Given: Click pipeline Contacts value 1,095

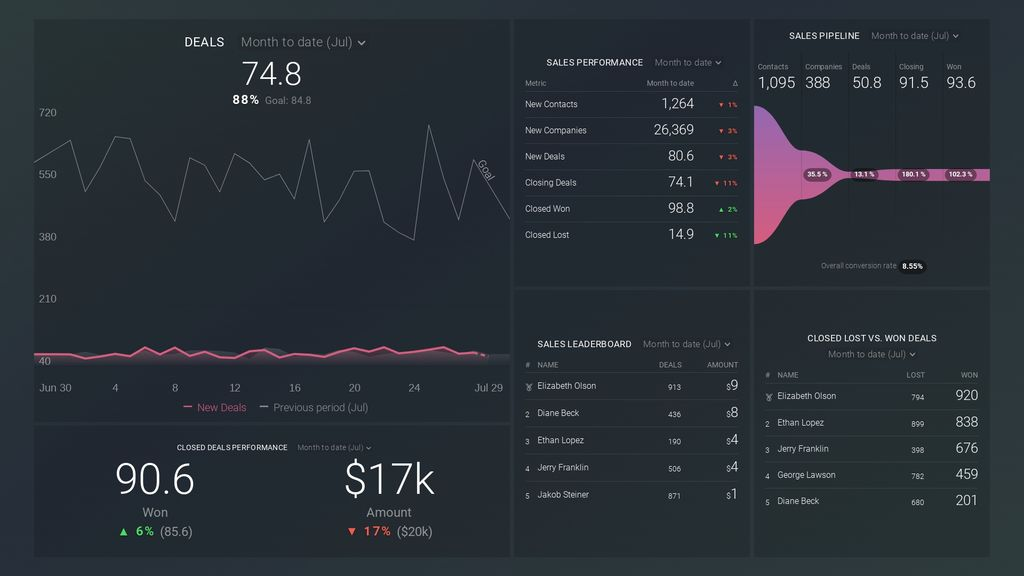Looking at the screenshot, I should (776, 83).
